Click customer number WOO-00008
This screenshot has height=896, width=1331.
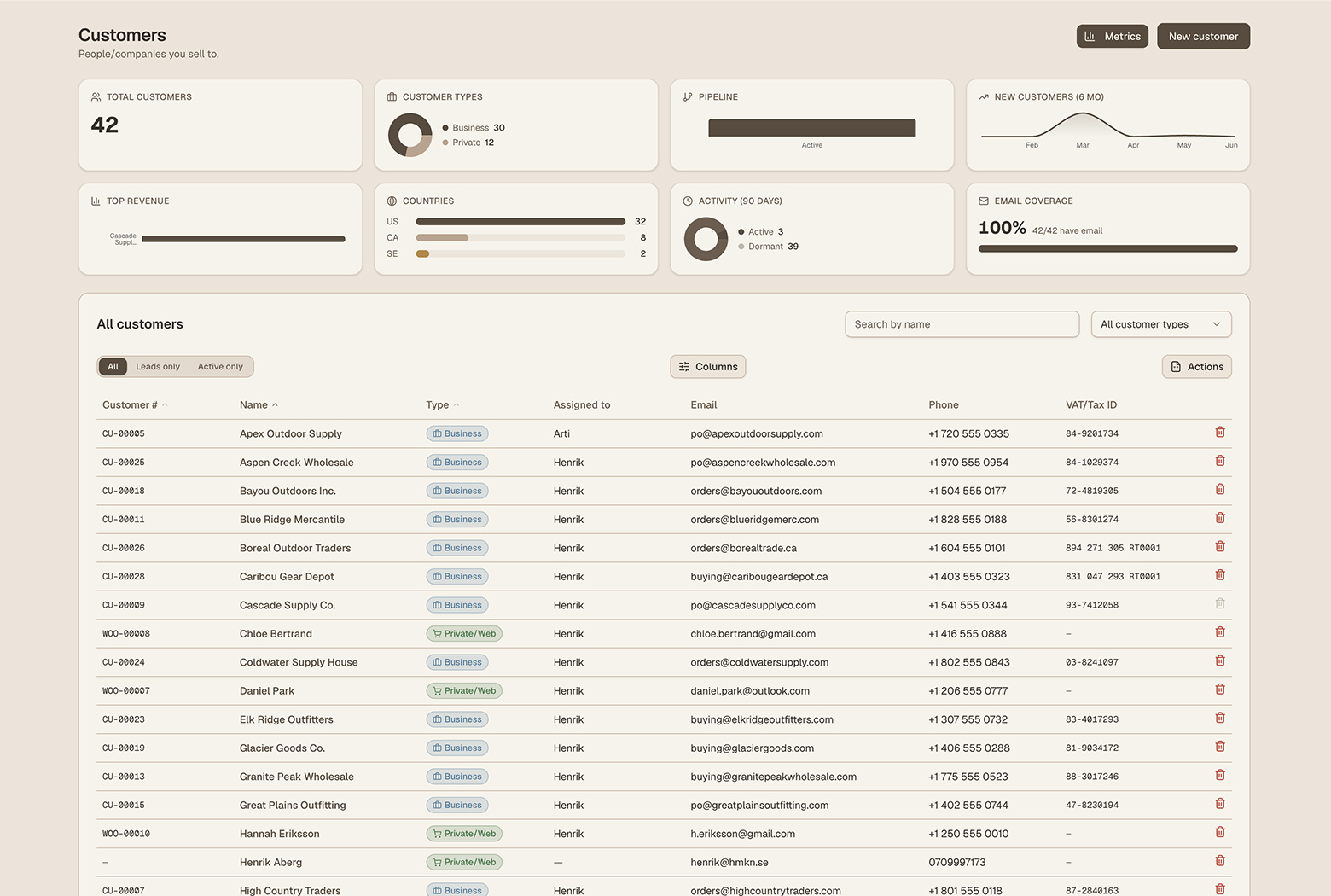click(x=126, y=634)
